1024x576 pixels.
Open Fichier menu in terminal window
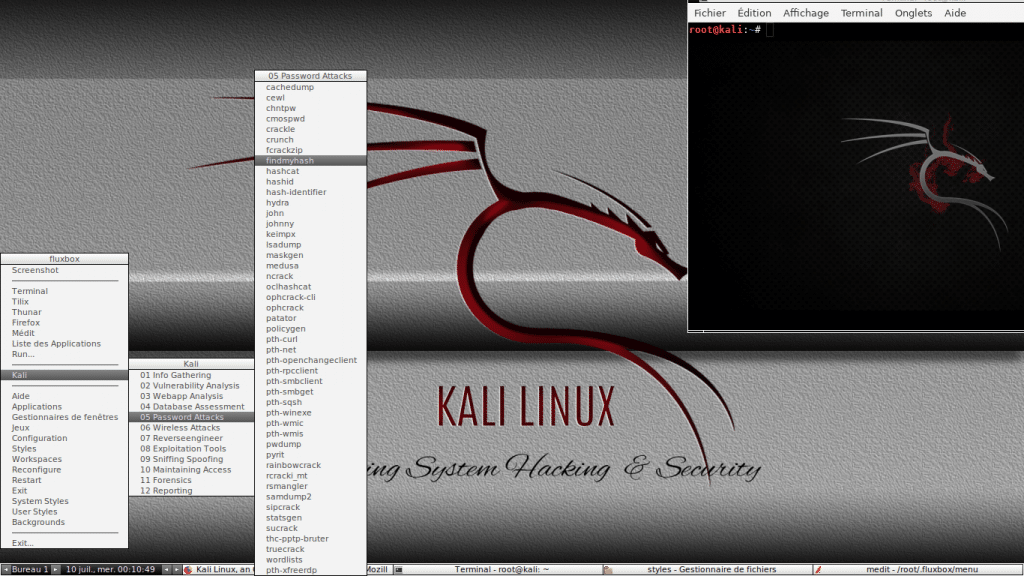pyautogui.click(x=710, y=13)
